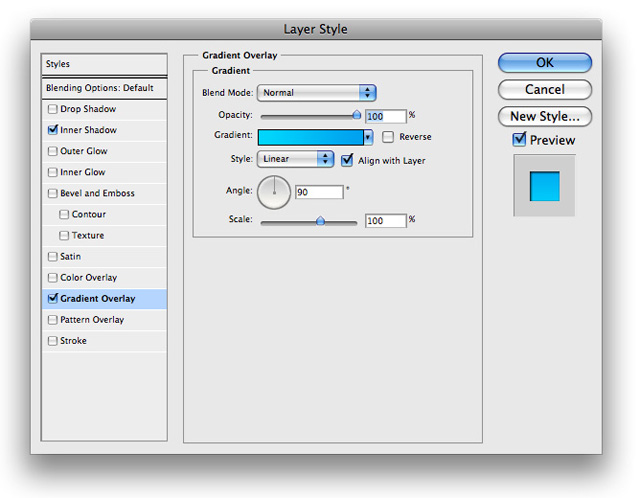The height and width of the screenshot is (498, 640).
Task: Toggle the Reverse gradient checkbox
Action: click(388, 137)
